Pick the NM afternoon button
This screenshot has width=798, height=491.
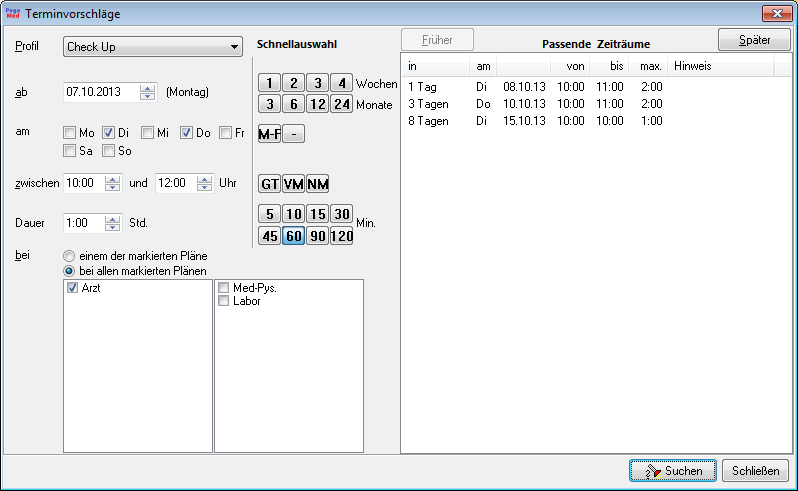coord(317,184)
